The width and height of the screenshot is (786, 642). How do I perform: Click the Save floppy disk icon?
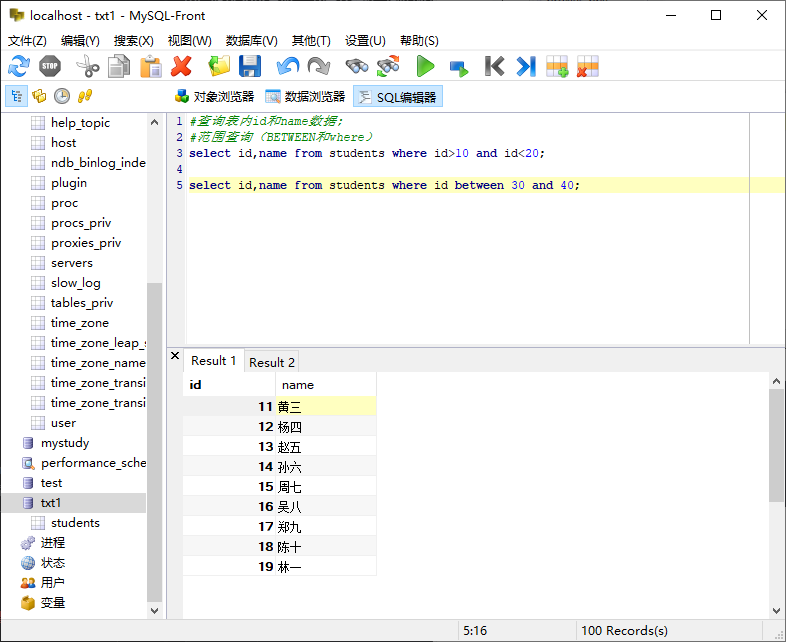click(x=250, y=66)
